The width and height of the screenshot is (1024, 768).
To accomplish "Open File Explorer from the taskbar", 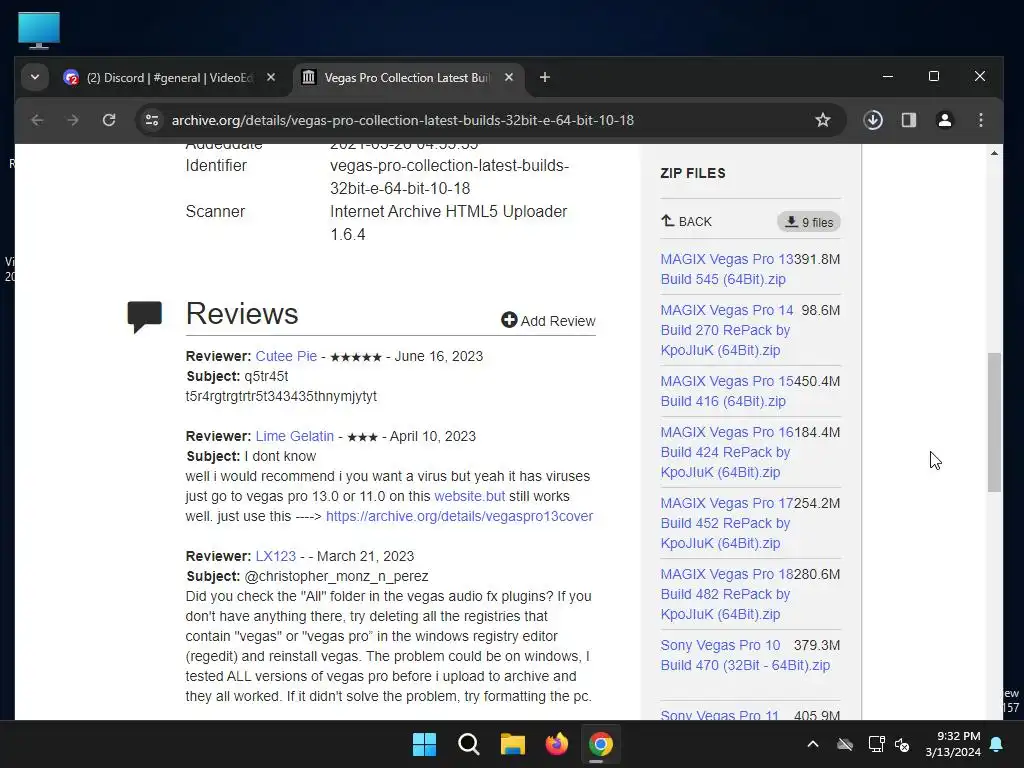I will pos(513,744).
